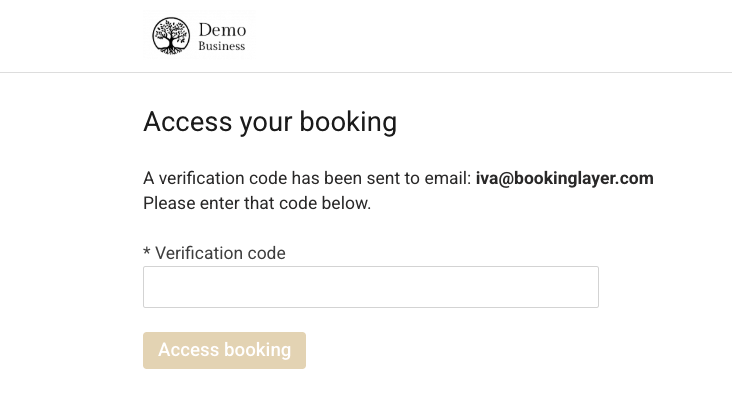The height and width of the screenshot is (403, 732).
Task: Click the "iva" username part of email
Action: pos(486,179)
